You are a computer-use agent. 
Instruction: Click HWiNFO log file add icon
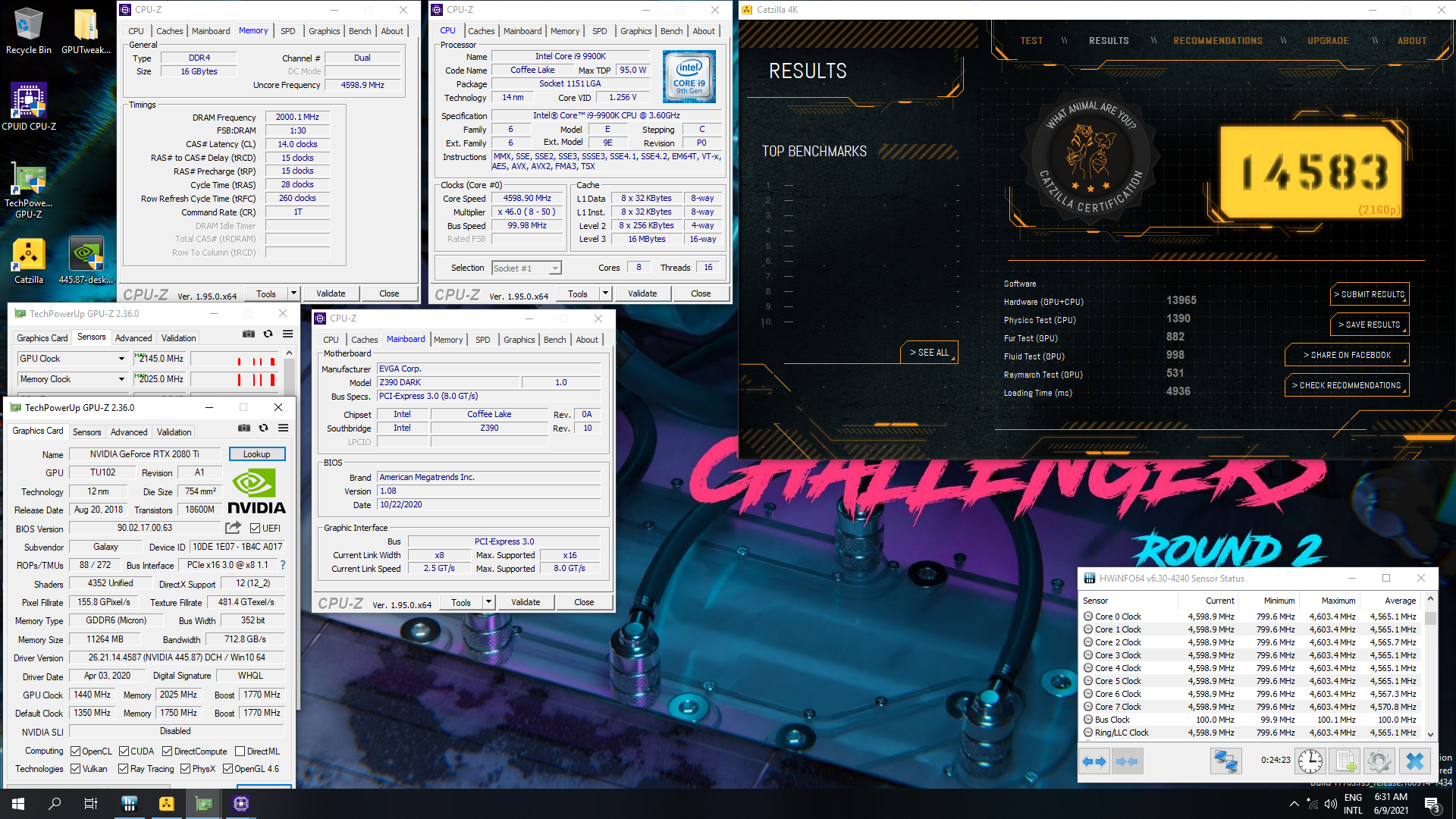(x=1345, y=761)
